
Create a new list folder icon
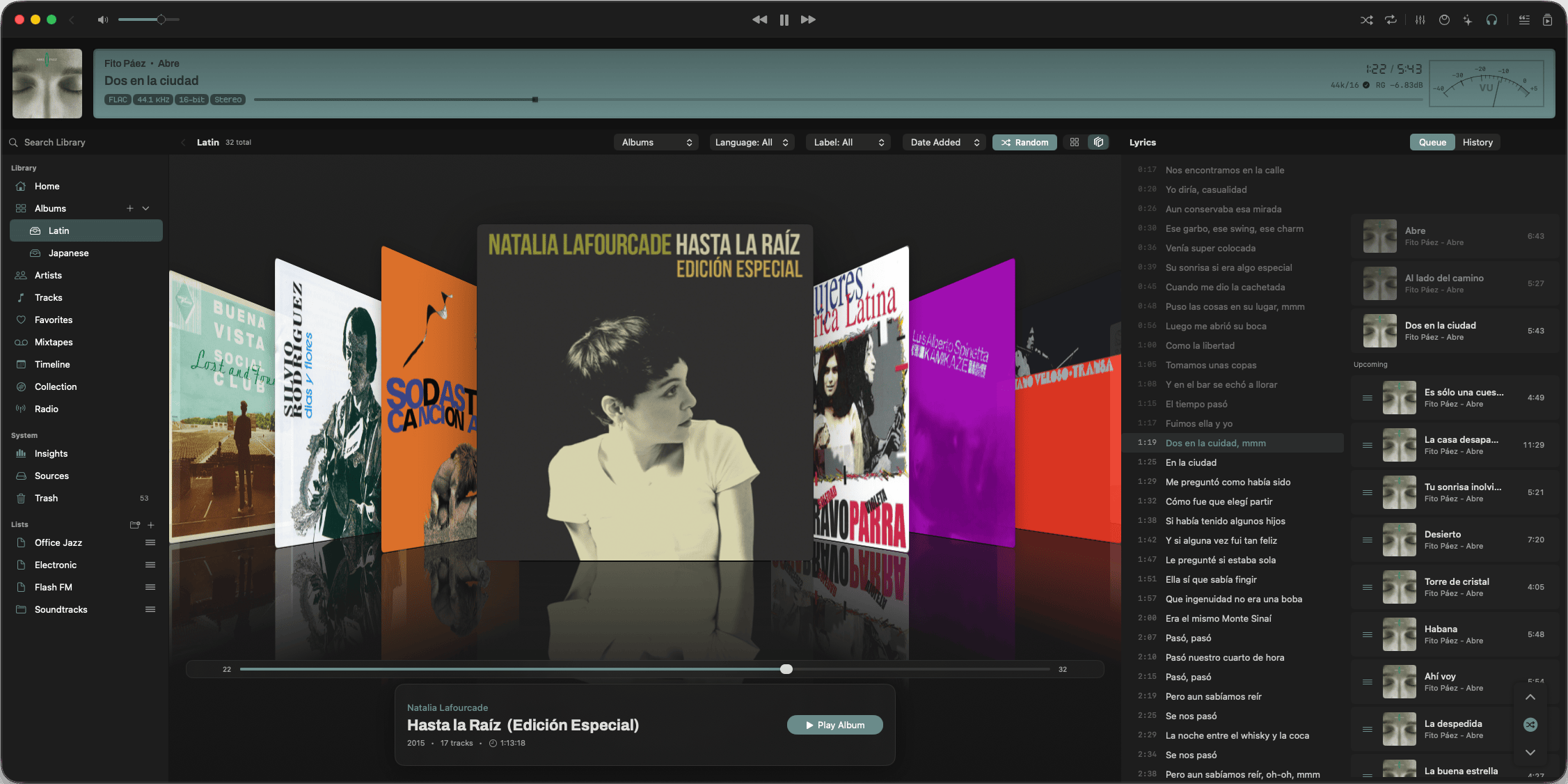[x=135, y=525]
